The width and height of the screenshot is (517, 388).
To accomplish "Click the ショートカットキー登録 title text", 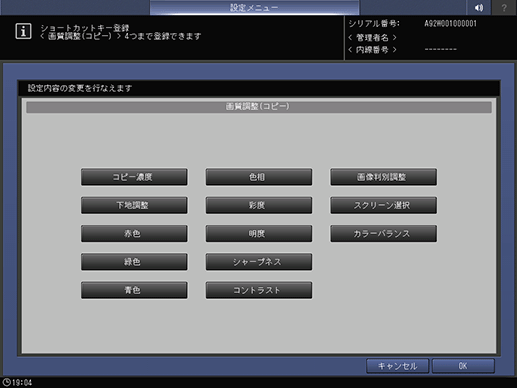I will [x=85, y=28].
